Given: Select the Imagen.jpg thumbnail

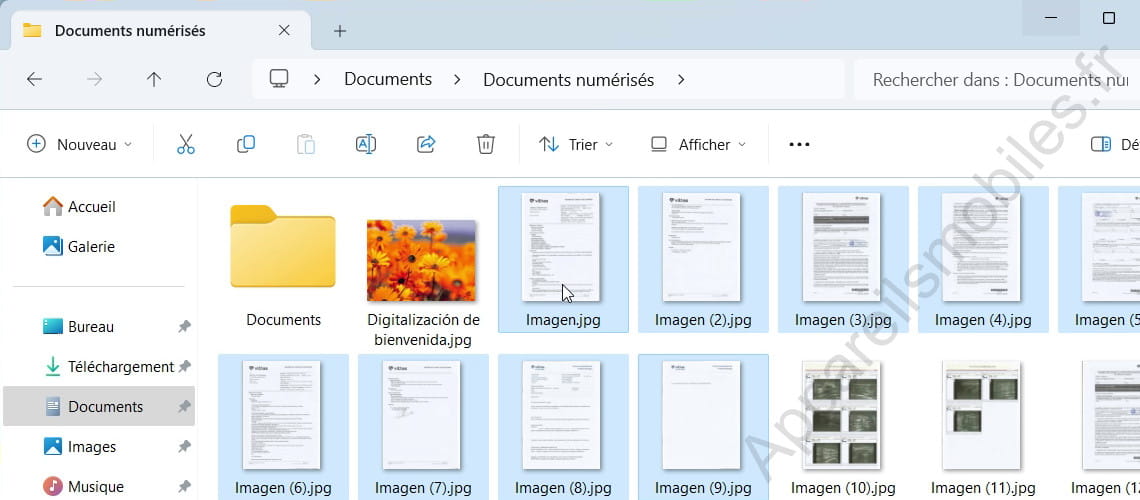Looking at the screenshot, I should (561, 247).
